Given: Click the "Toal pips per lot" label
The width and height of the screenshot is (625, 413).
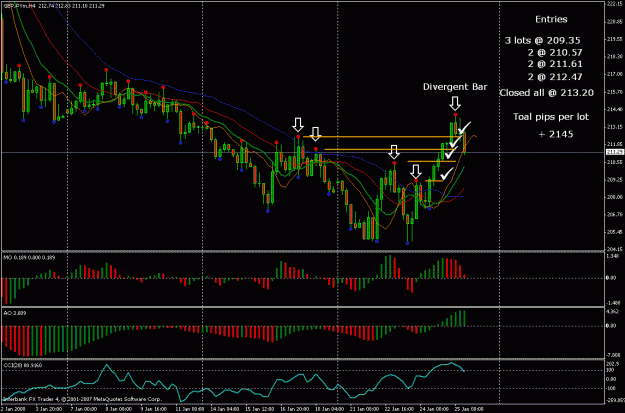Looking at the screenshot, I should coord(550,117).
